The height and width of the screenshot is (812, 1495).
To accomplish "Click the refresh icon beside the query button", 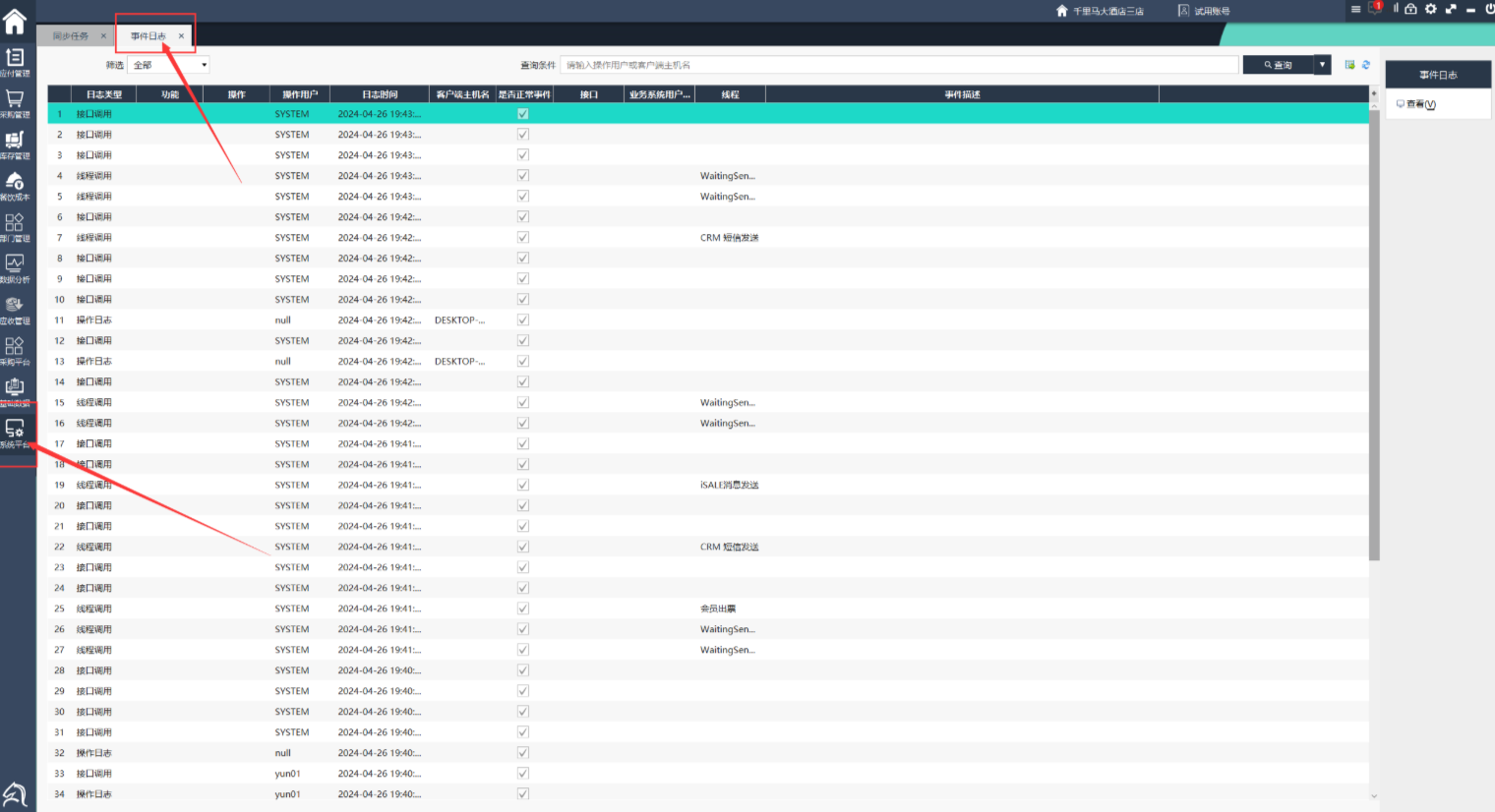I will tap(1365, 65).
